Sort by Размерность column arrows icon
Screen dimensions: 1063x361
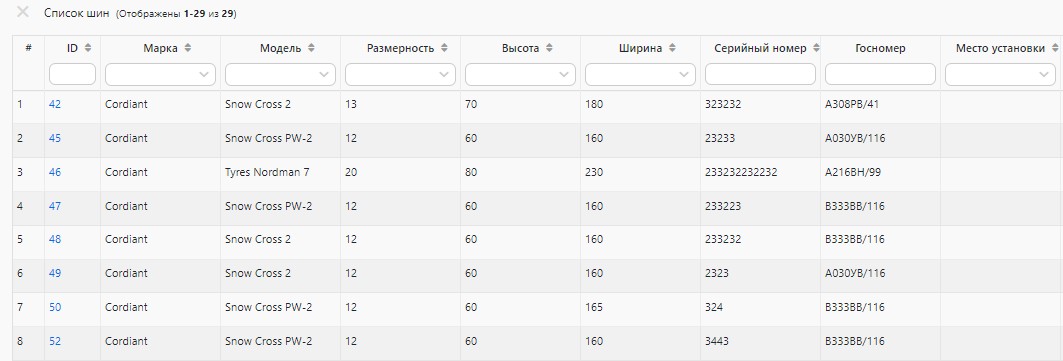click(x=444, y=48)
